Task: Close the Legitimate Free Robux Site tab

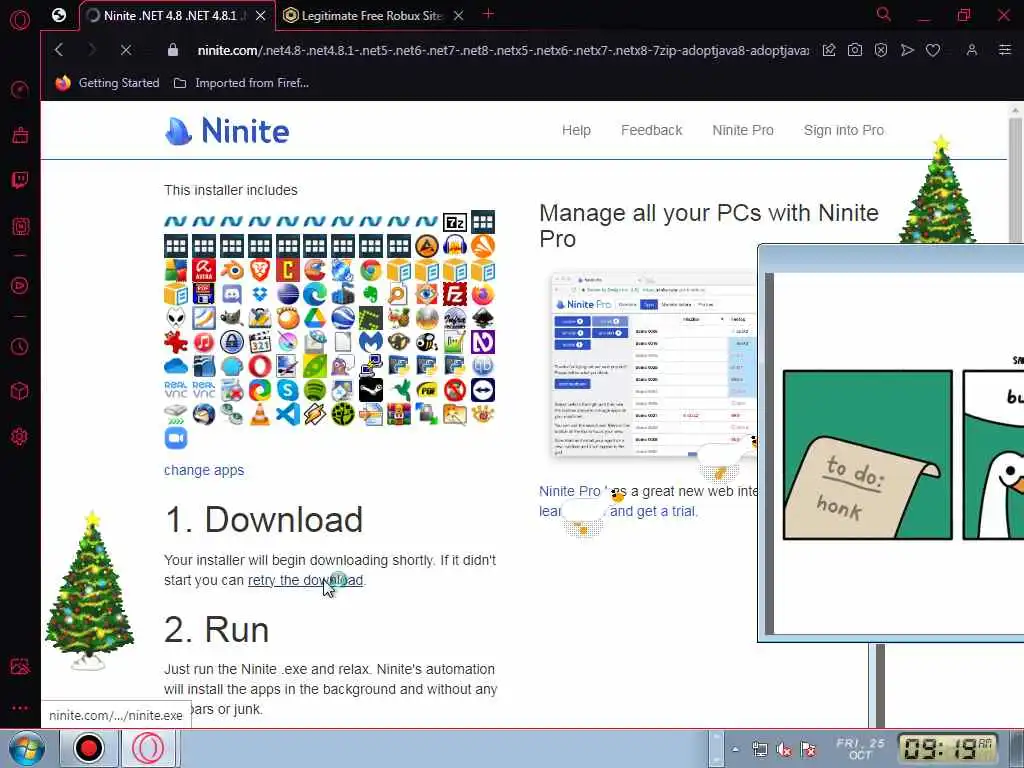Action: click(459, 16)
